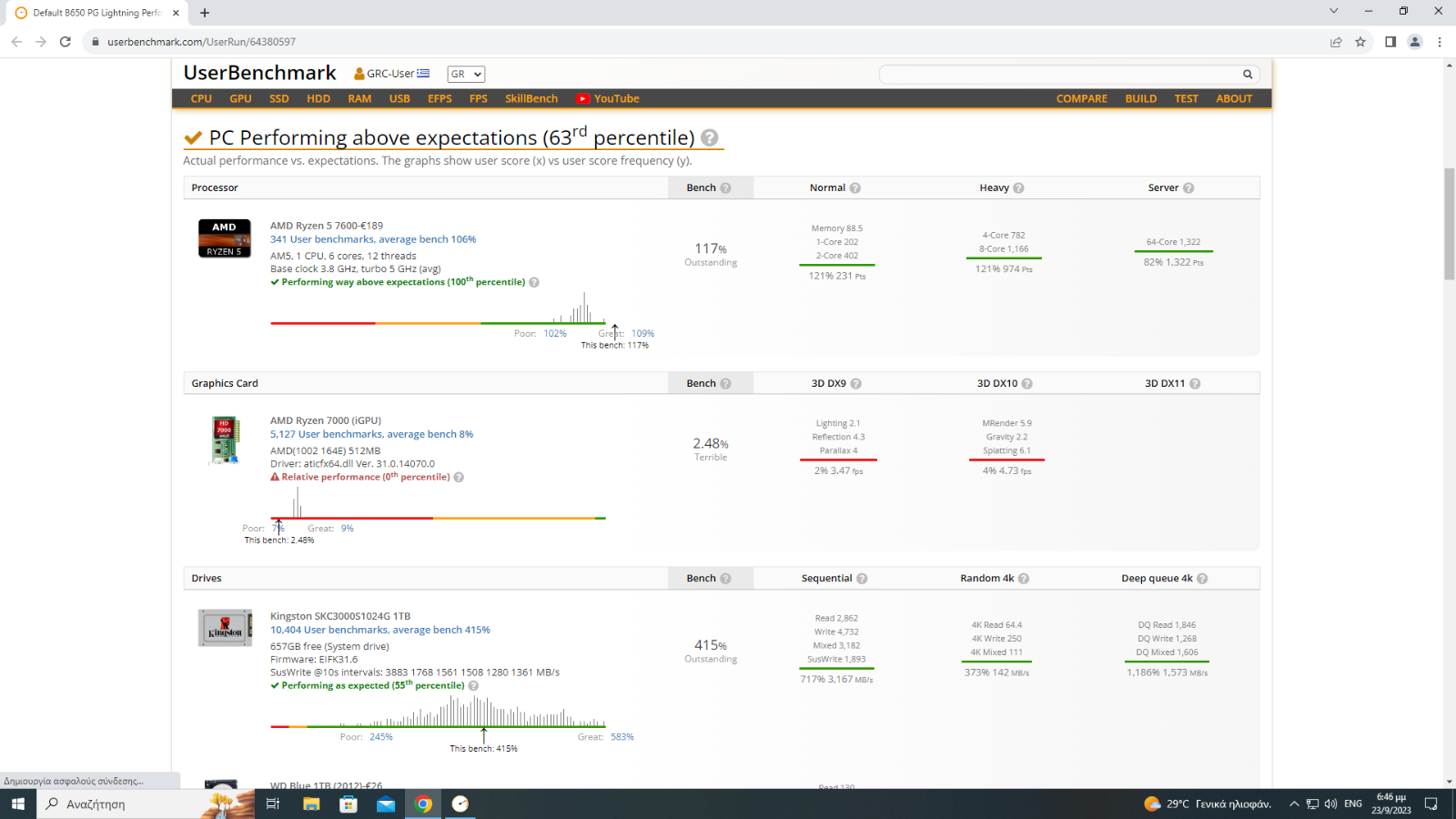The image size is (1456, 819).
Task: Click the help icon after Relative performance 0th percentile
Action: pos(459,478)
